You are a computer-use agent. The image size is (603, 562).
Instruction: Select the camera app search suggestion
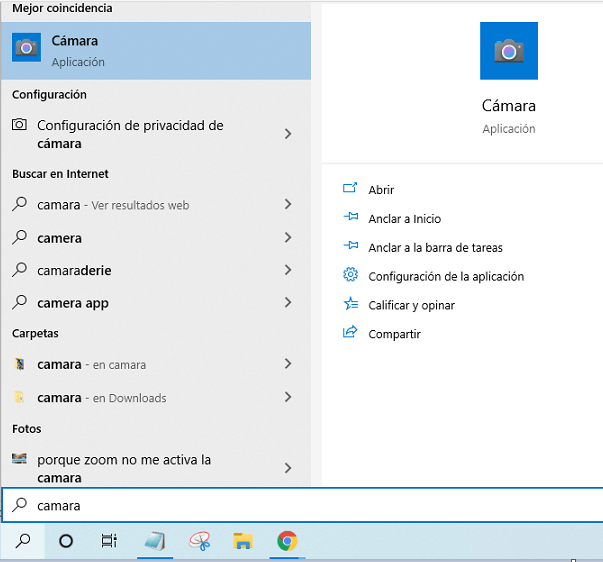pos(156,303)
